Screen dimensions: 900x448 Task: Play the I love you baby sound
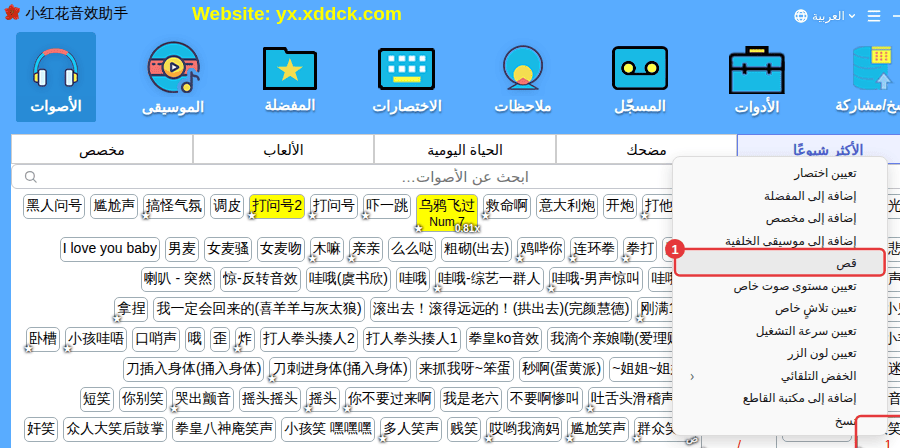point(110,249)
